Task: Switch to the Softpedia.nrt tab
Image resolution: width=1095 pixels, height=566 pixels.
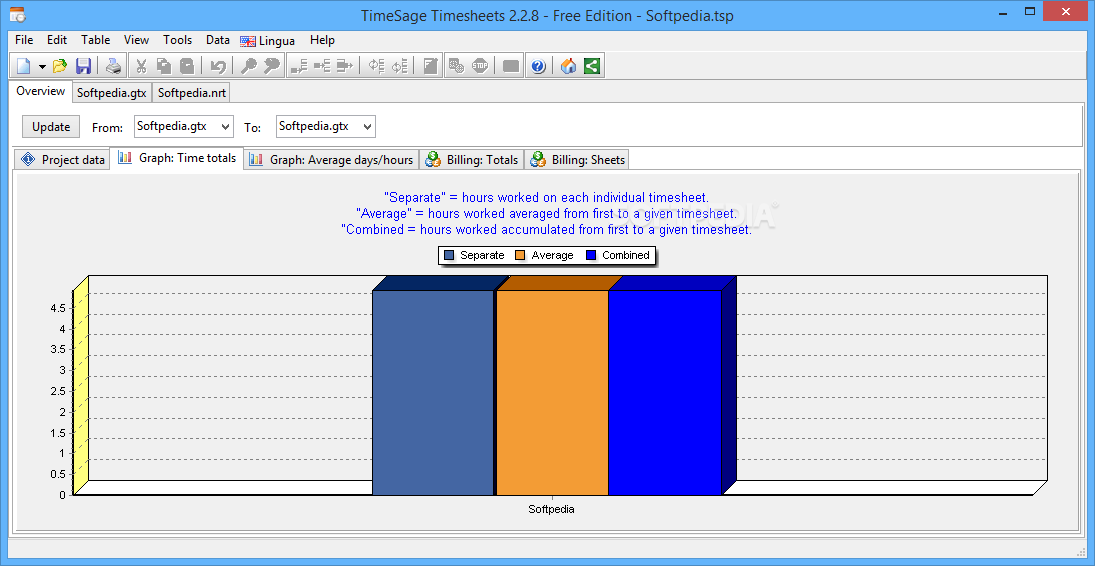Action: [191, 93]
